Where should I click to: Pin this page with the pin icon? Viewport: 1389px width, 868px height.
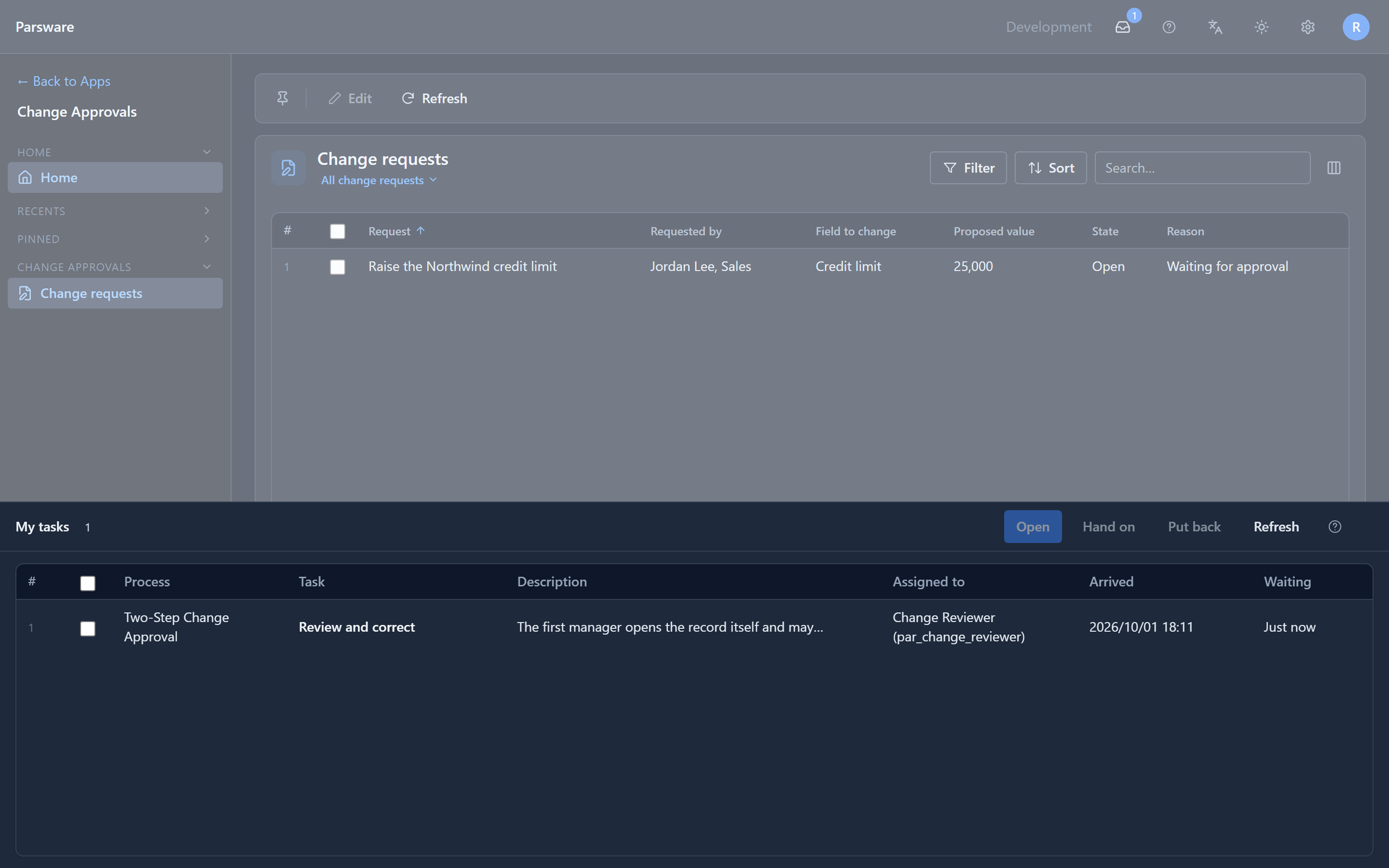click(282, 98)
